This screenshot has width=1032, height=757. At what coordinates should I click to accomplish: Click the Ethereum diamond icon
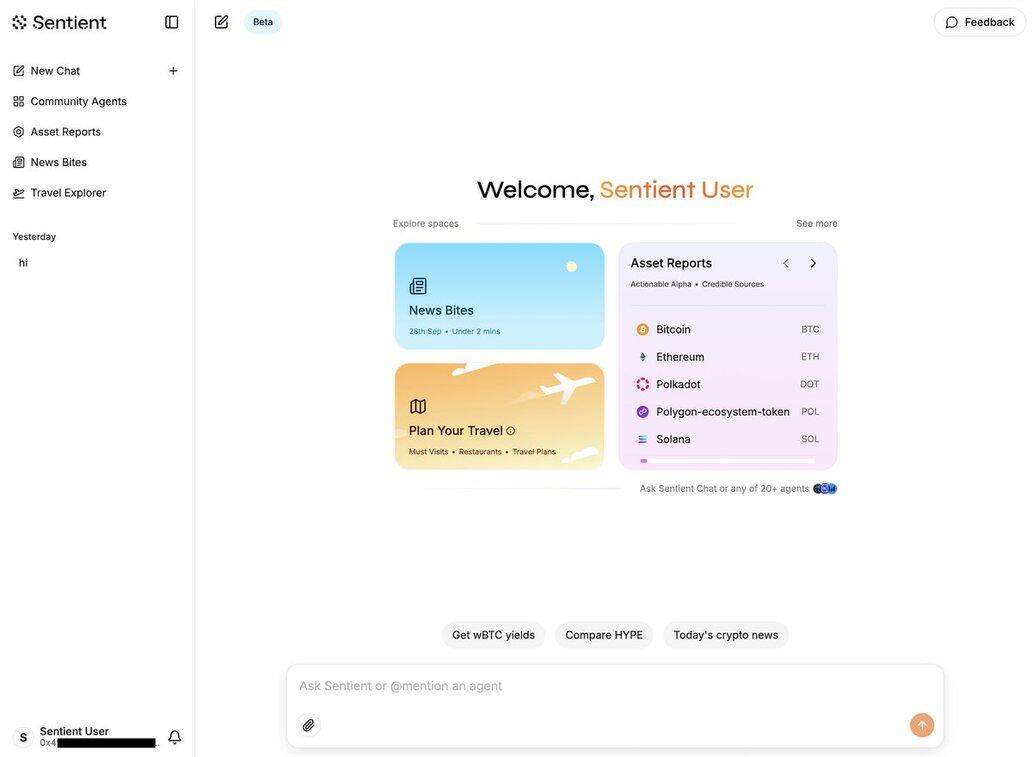tap(643, 357)
